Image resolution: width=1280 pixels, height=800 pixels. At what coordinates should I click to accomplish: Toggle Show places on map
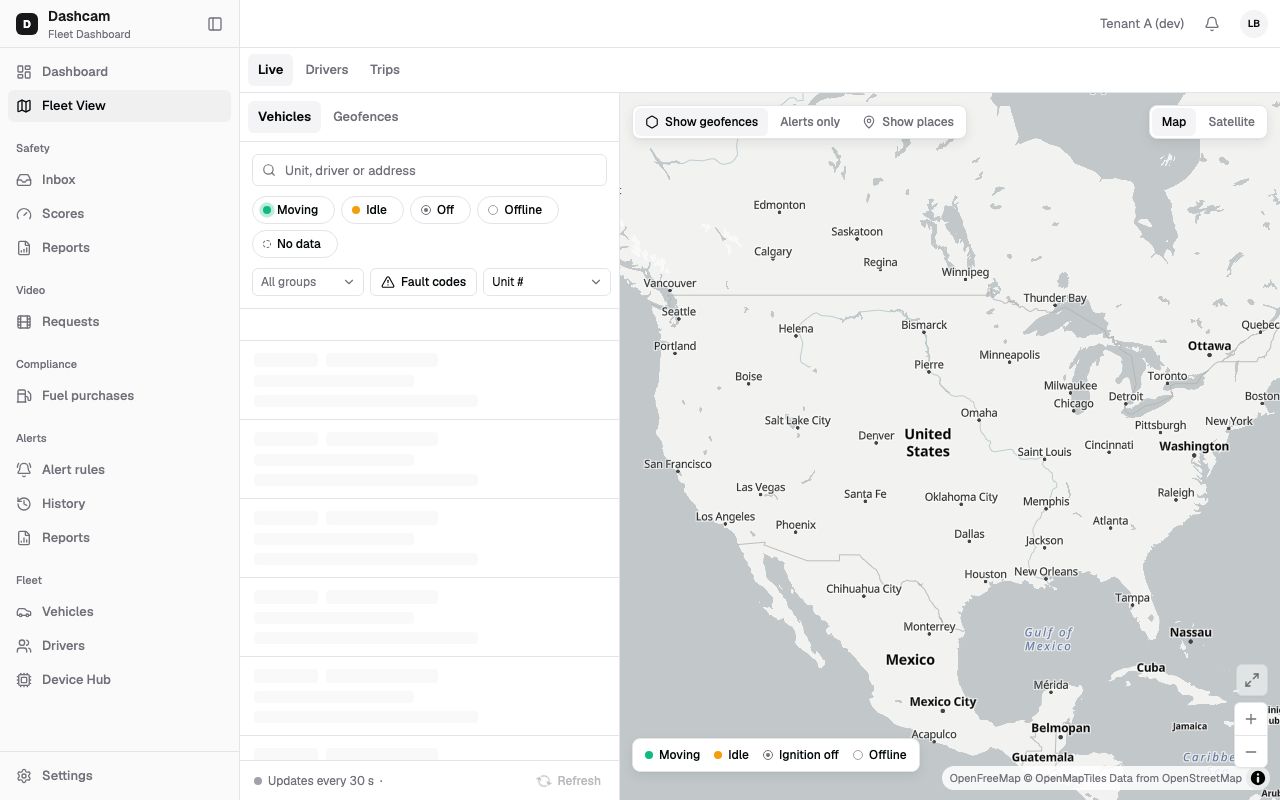point(908,122)
